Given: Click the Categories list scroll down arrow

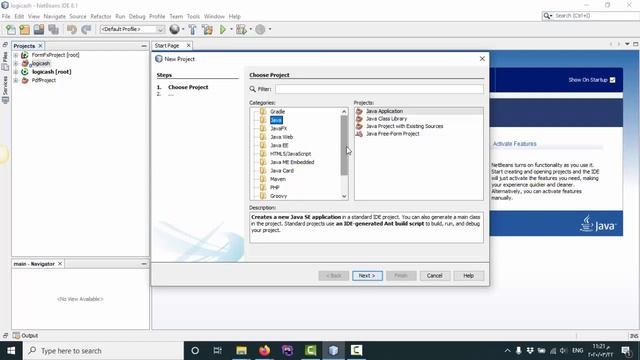Looking at the screenshot, I should click(344, 196).
